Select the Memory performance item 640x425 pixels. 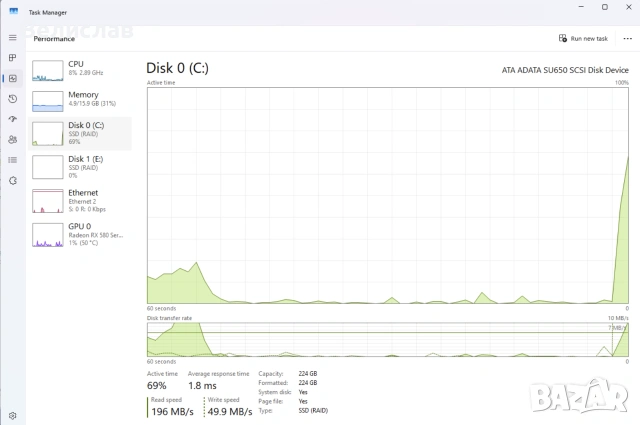click(80, 101)
